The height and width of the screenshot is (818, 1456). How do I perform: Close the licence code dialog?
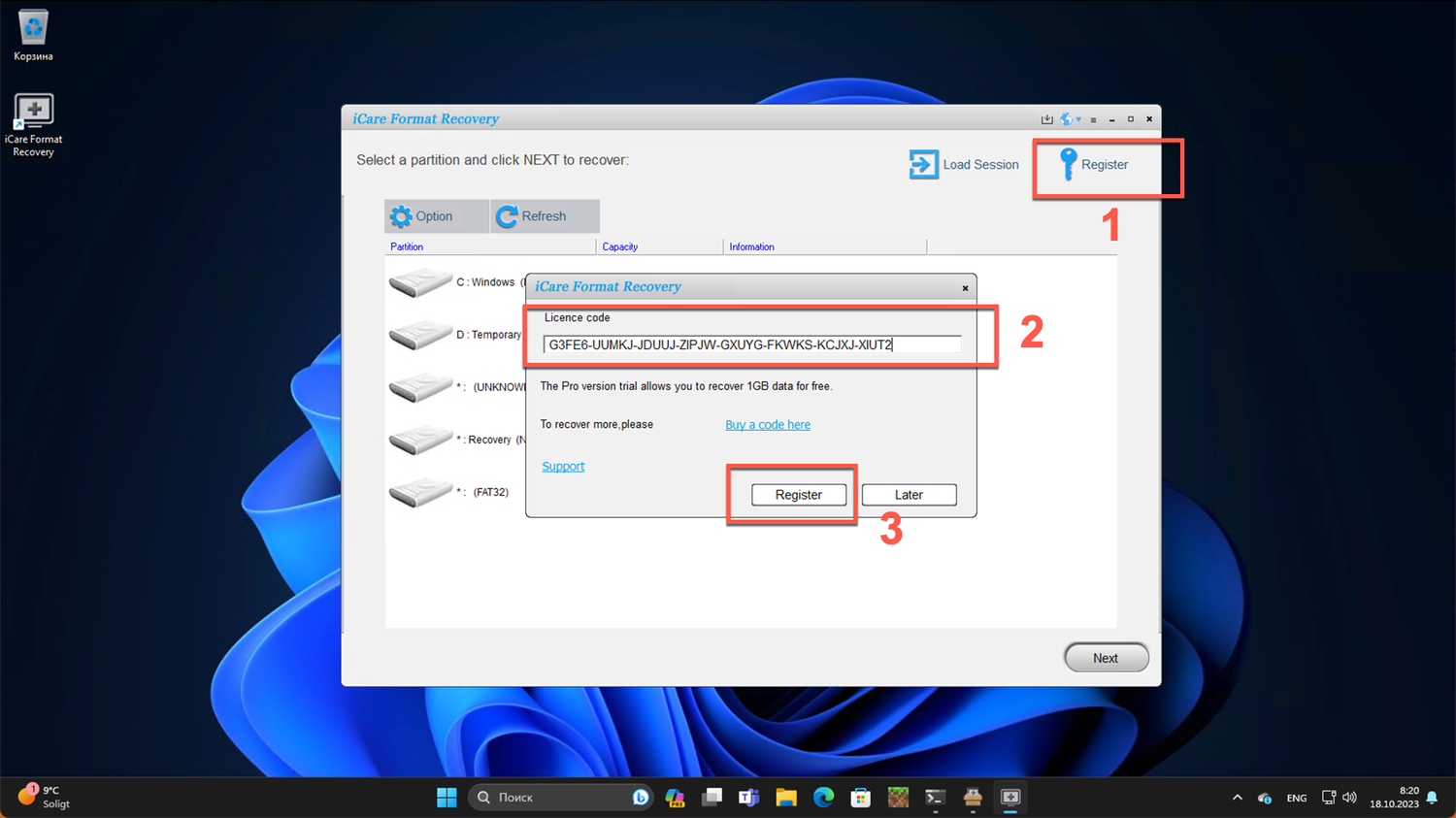965,288
